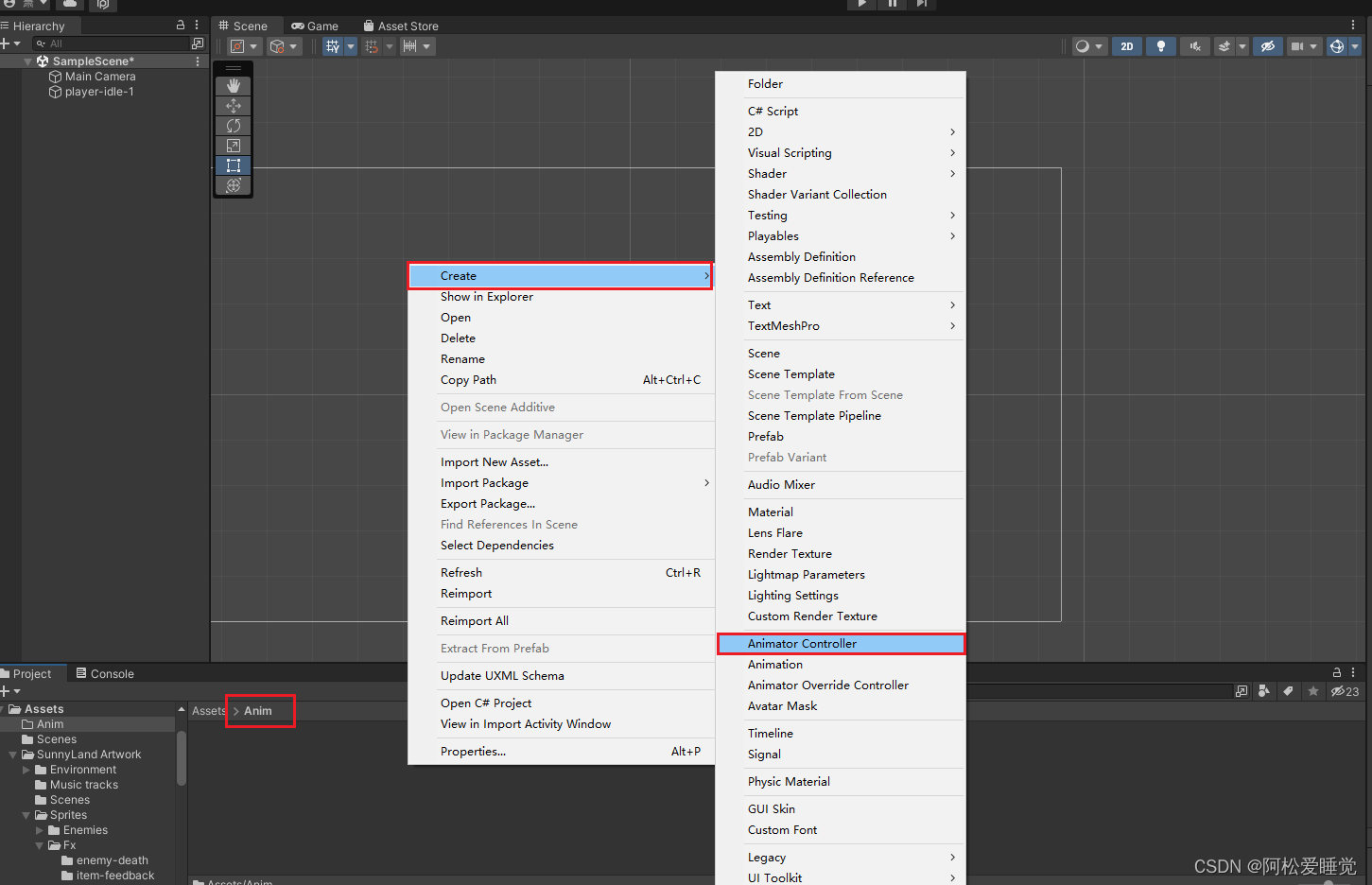Open the scene effects dropdown arrow

tap(1242, 46)
